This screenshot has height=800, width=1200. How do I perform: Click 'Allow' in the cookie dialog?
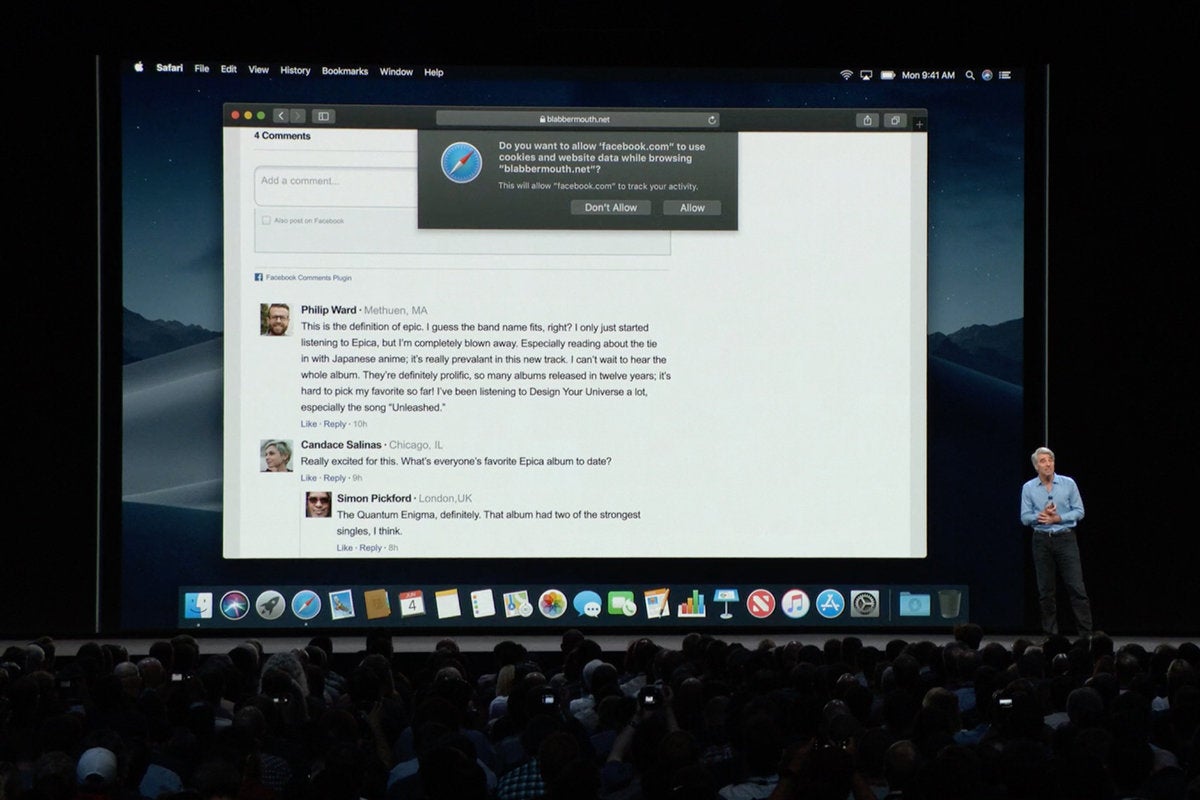[x=692, y=208]
